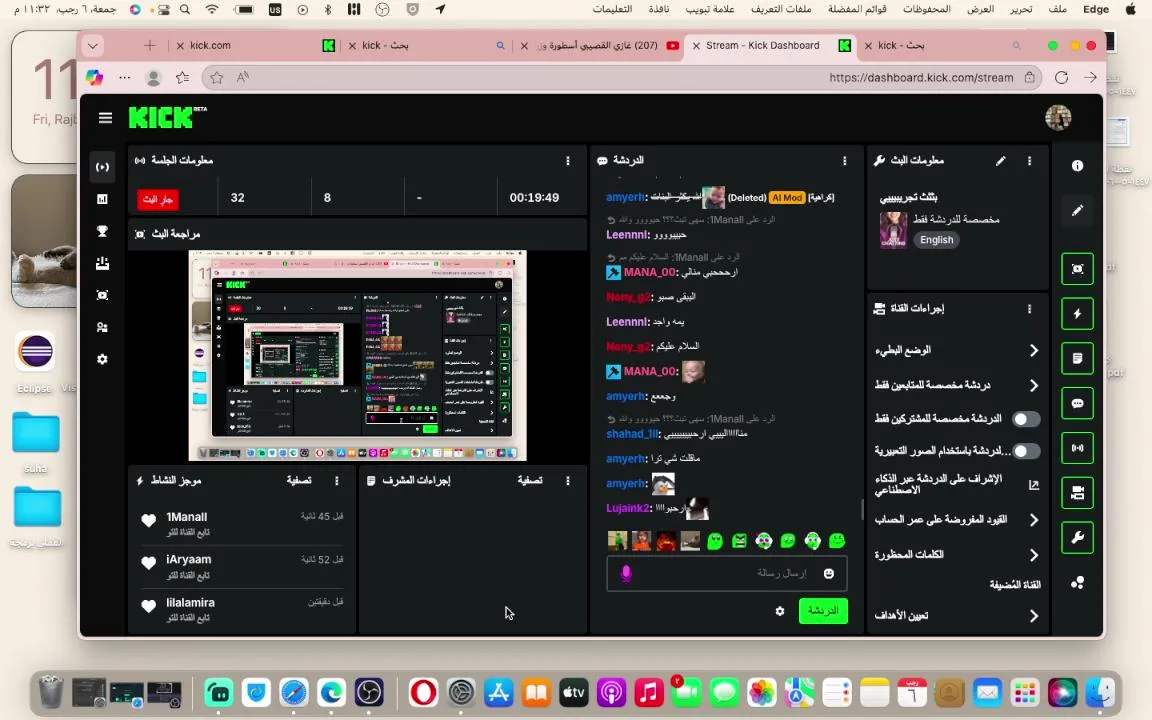The height and width of the screenshot is (720, 1152).
Task: Toggle the stream preview widget icon in right bar
Action: pyautogui.click(x=1077, y=269)
